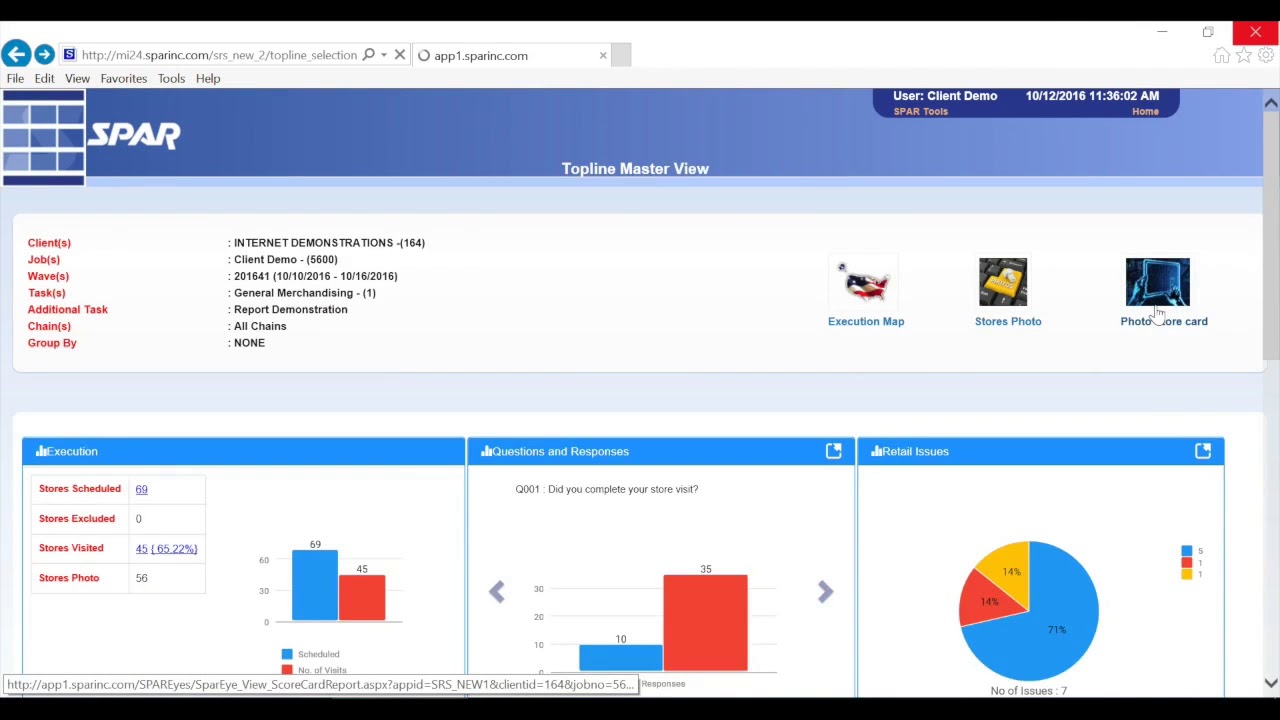Viewport: 1280px width, 720px height.
Task: Click the Execution panel header
Action: (243, 452)
